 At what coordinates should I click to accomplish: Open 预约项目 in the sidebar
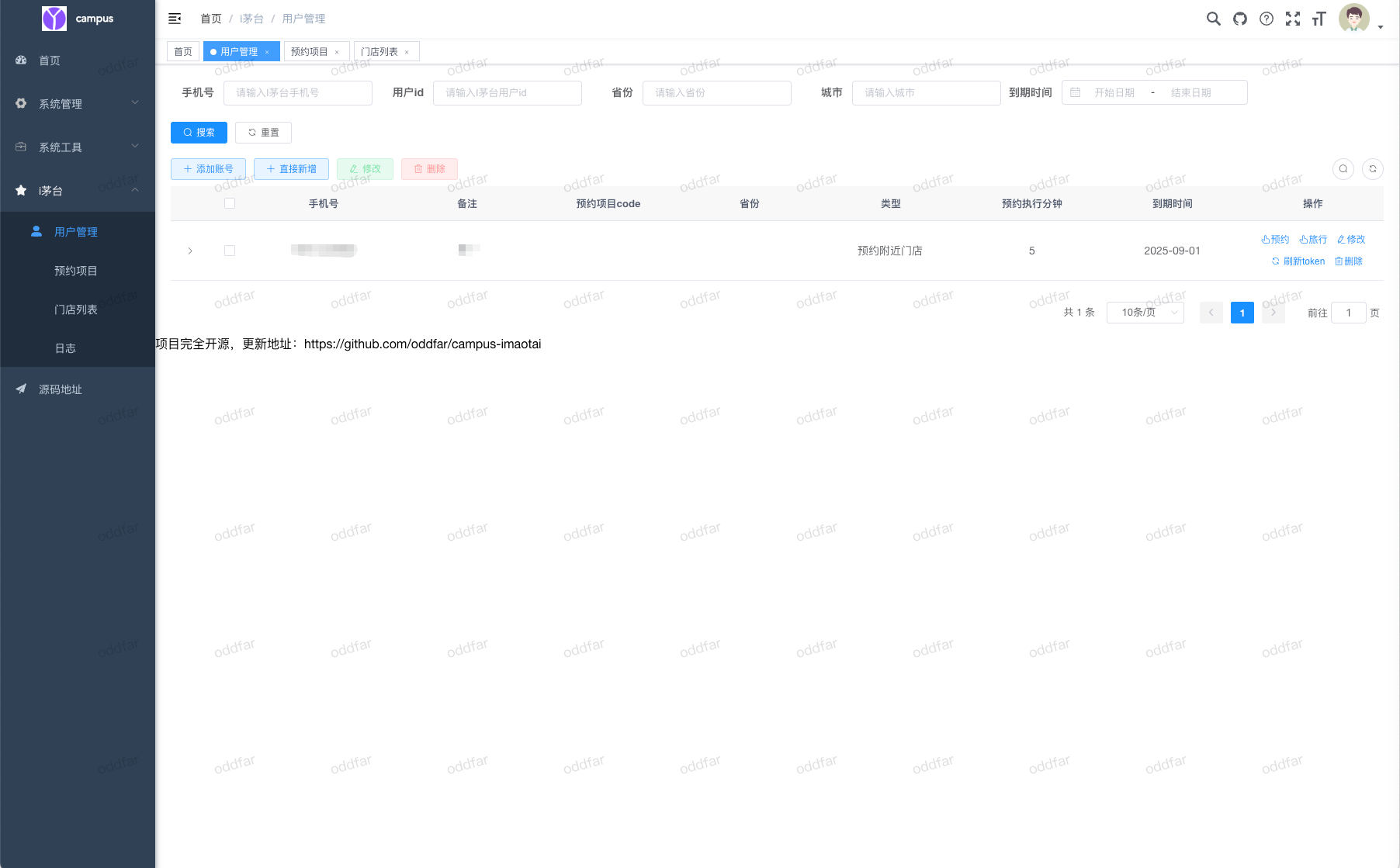point(78,271)
